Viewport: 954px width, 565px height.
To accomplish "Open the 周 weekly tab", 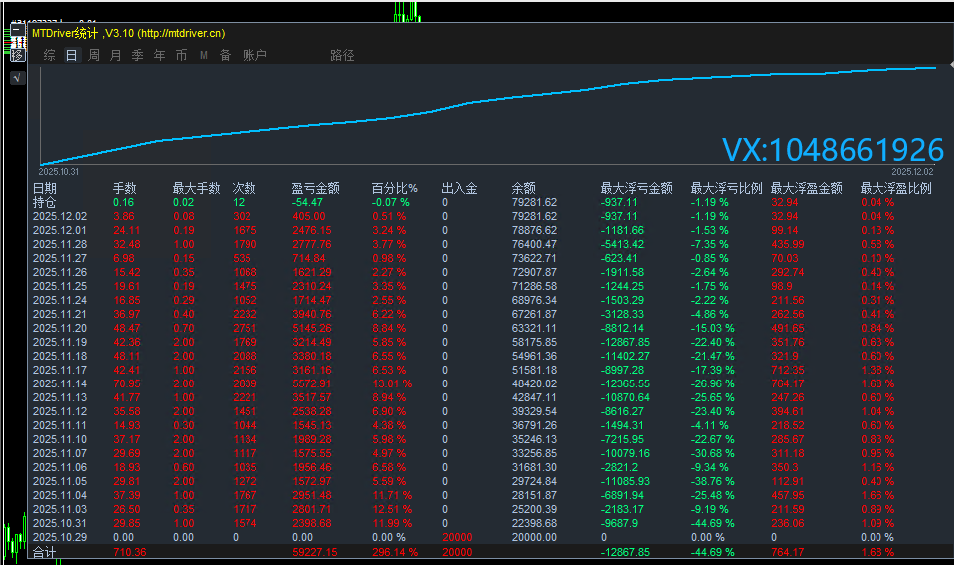I will click(x=93, y=55).
